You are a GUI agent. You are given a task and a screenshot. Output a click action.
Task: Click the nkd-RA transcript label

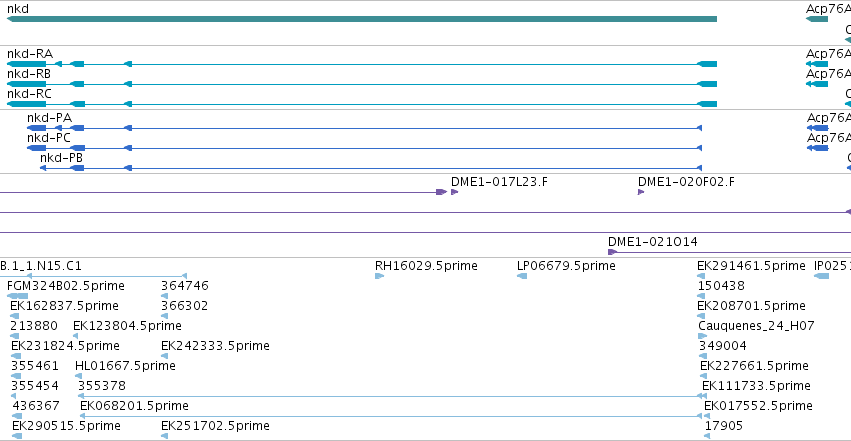point(30,54)
